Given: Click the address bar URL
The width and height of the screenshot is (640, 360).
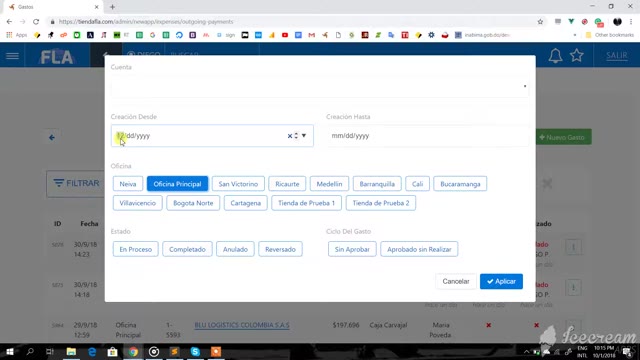Looking at the screenshot, I should (x=146, y=22).
